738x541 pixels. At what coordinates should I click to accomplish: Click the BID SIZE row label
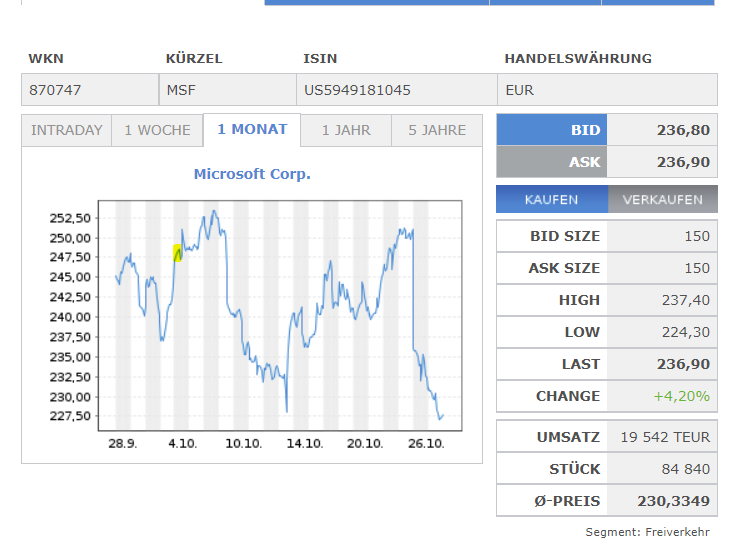click(x=565, y=236)
